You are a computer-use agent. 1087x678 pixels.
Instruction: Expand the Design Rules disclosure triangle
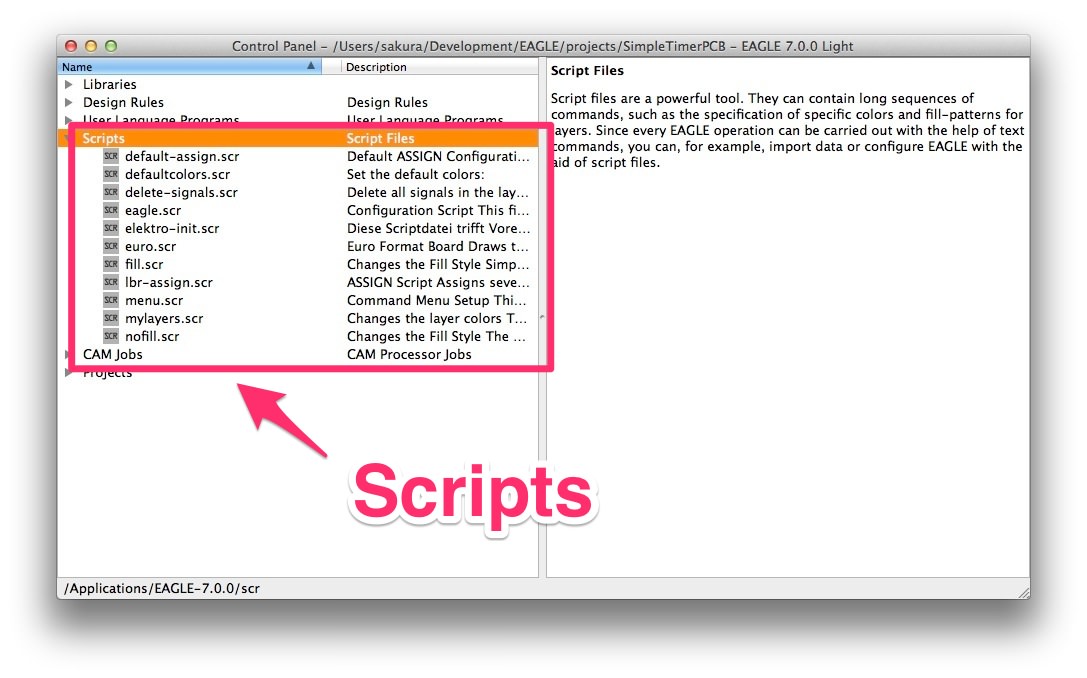69,103
